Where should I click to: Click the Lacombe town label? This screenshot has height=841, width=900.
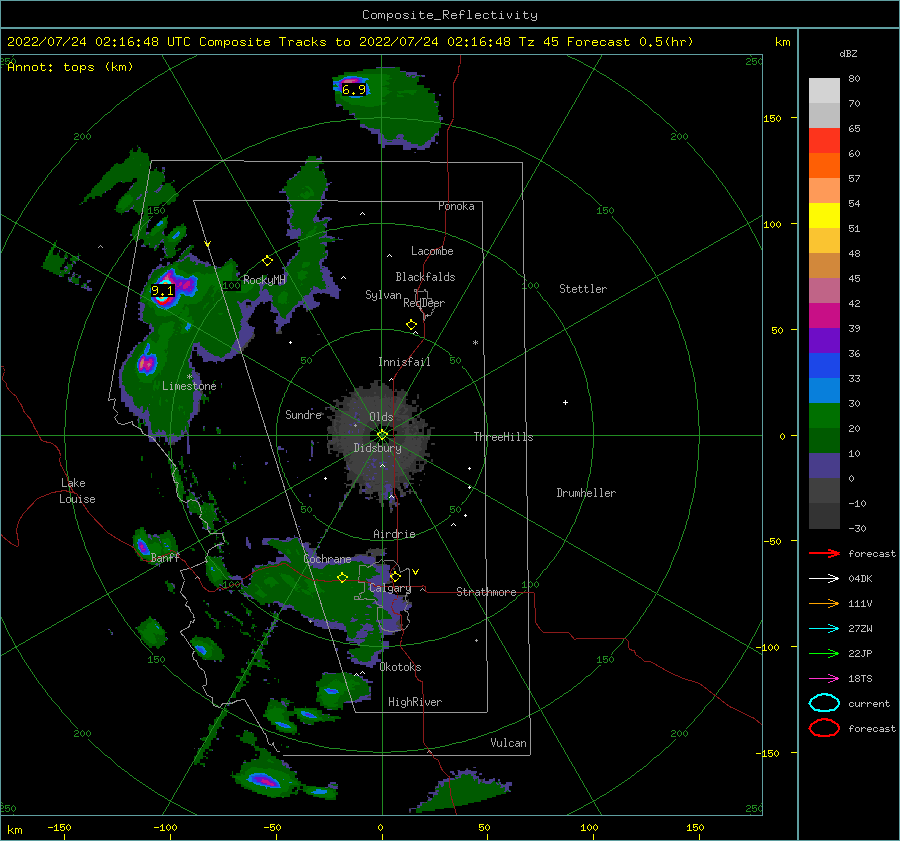432,251
